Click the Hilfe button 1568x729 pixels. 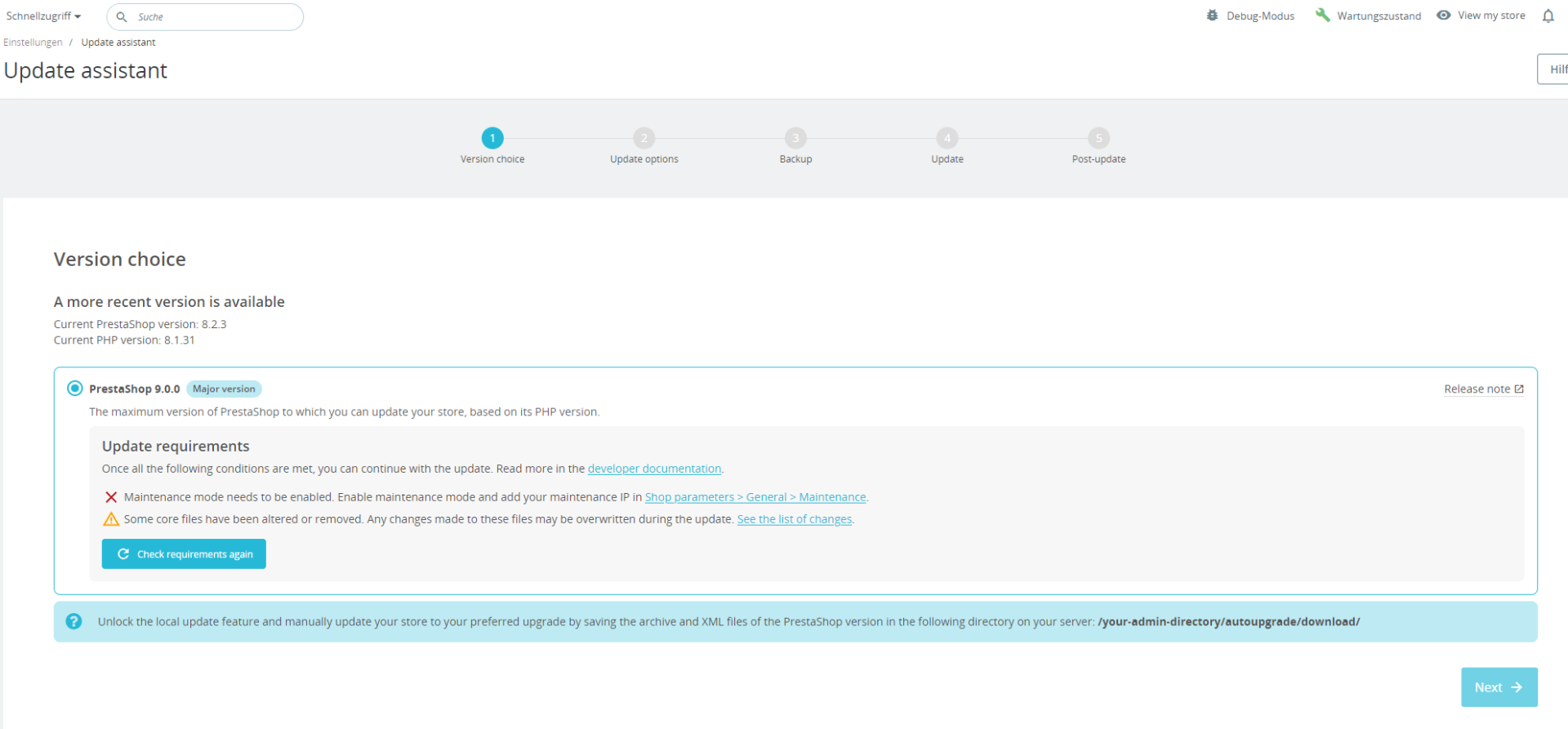pos(1553,69)
